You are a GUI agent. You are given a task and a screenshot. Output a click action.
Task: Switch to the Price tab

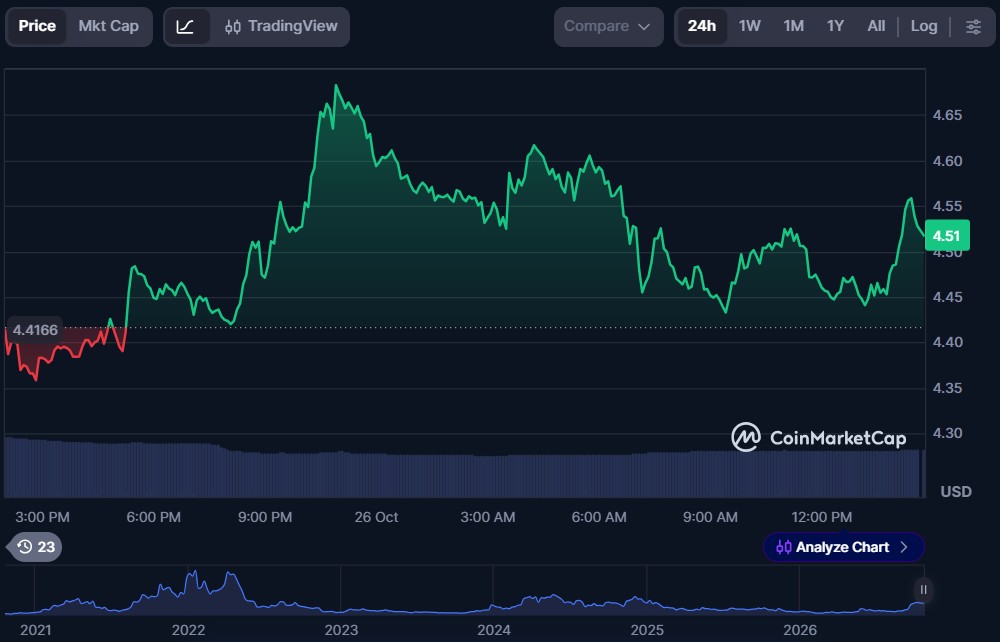point(37,26)
